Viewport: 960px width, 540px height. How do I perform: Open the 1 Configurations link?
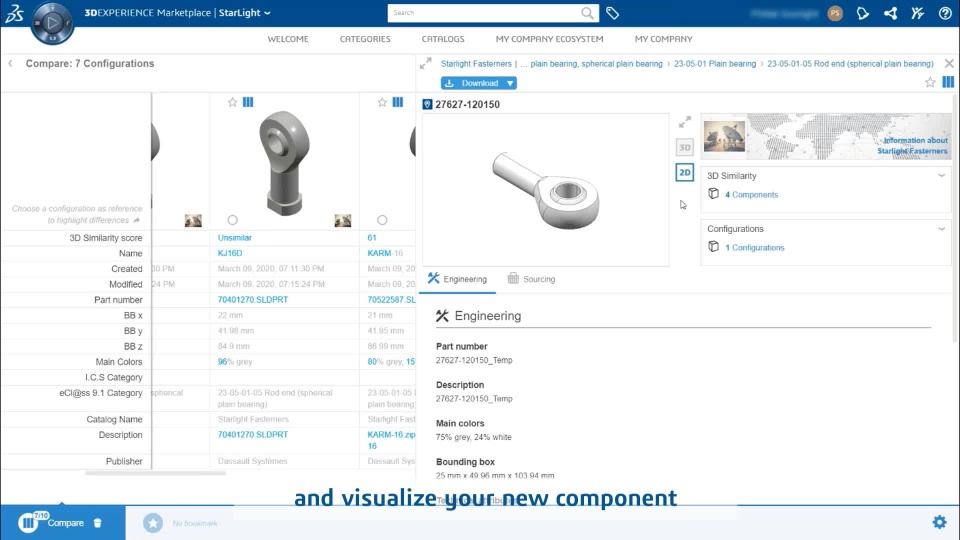(754, 248)
